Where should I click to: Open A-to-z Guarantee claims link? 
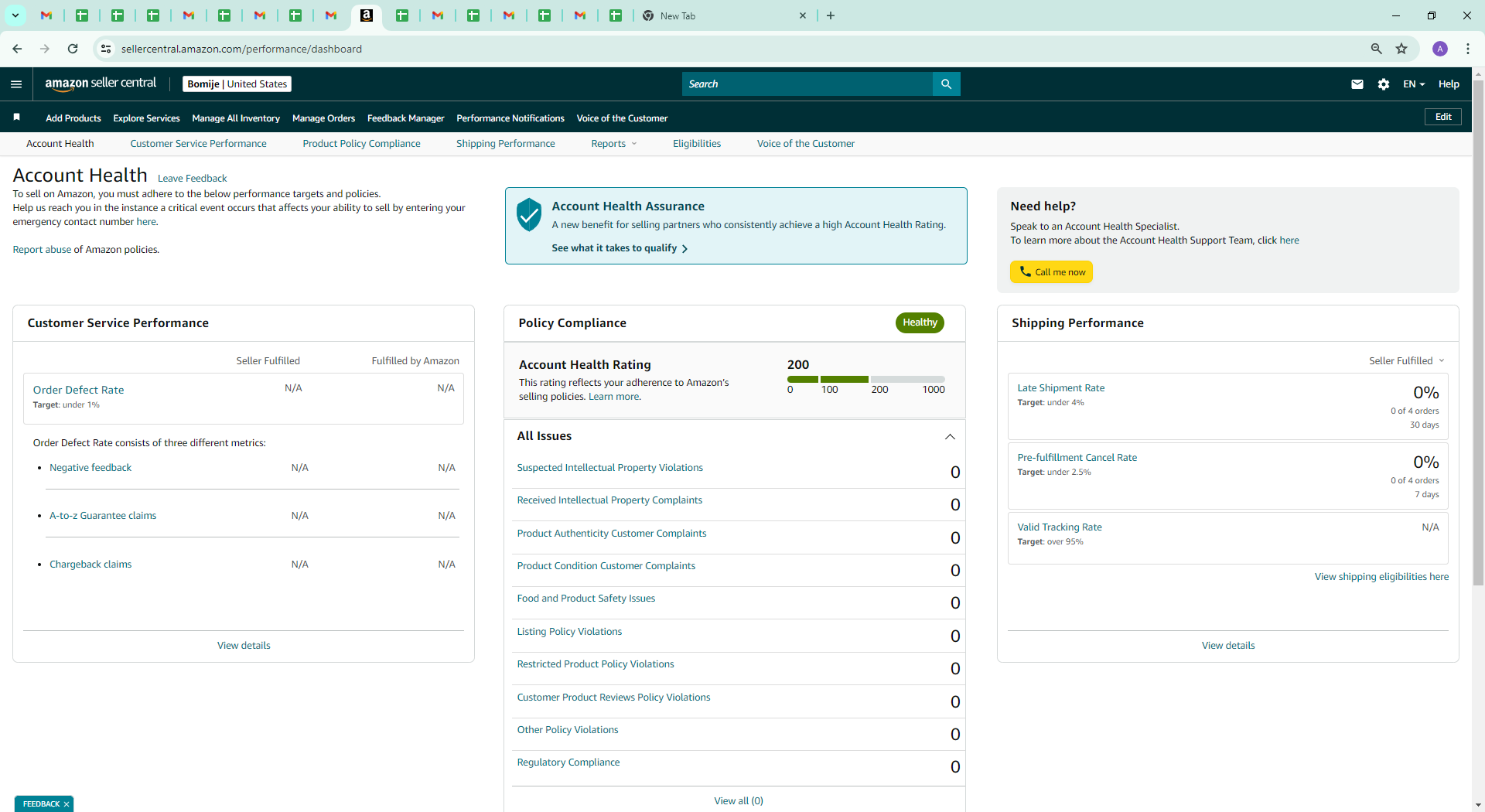[x=103, y=516]
